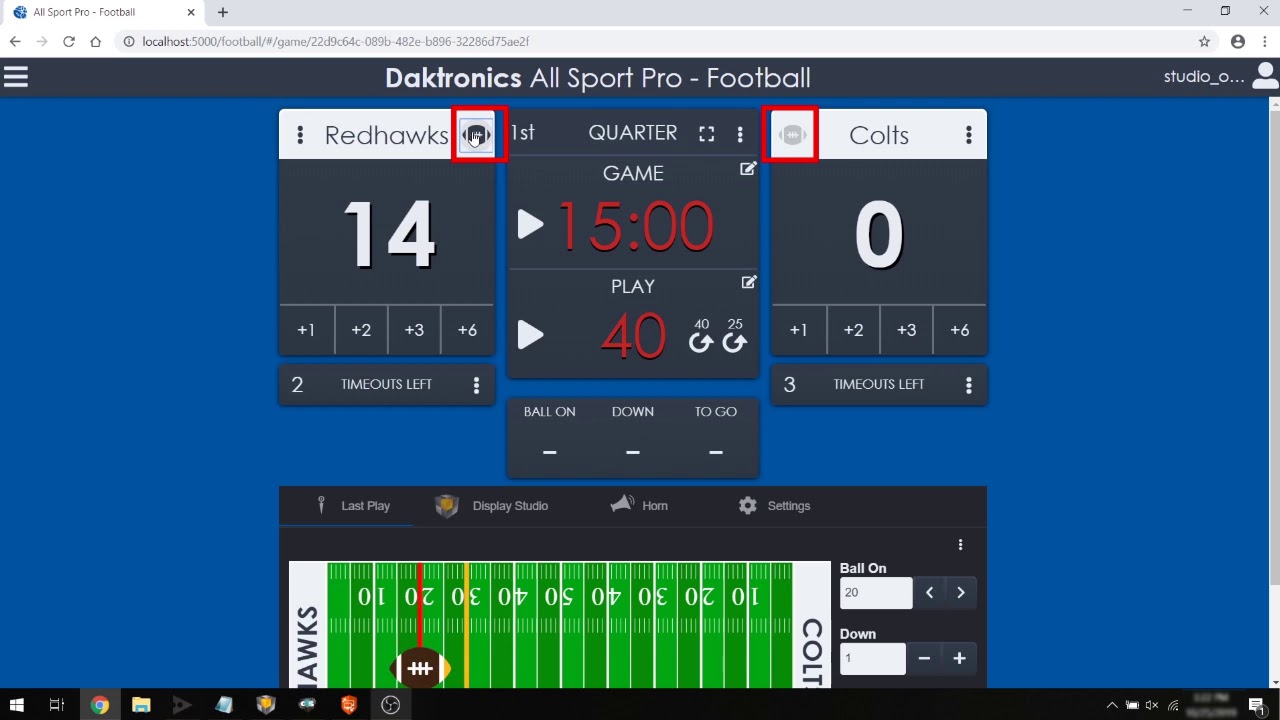Viewport: 1280px width, 720px height.
Task: Open File Explorer from the taskbar
Action: click(x=141, y=705)
